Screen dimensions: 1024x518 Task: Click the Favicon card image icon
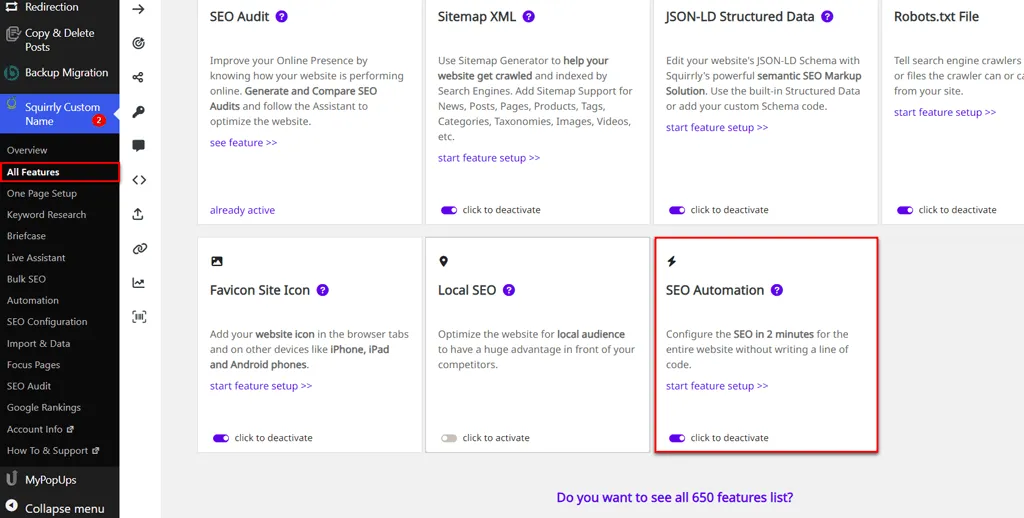[x=217, y=261]
